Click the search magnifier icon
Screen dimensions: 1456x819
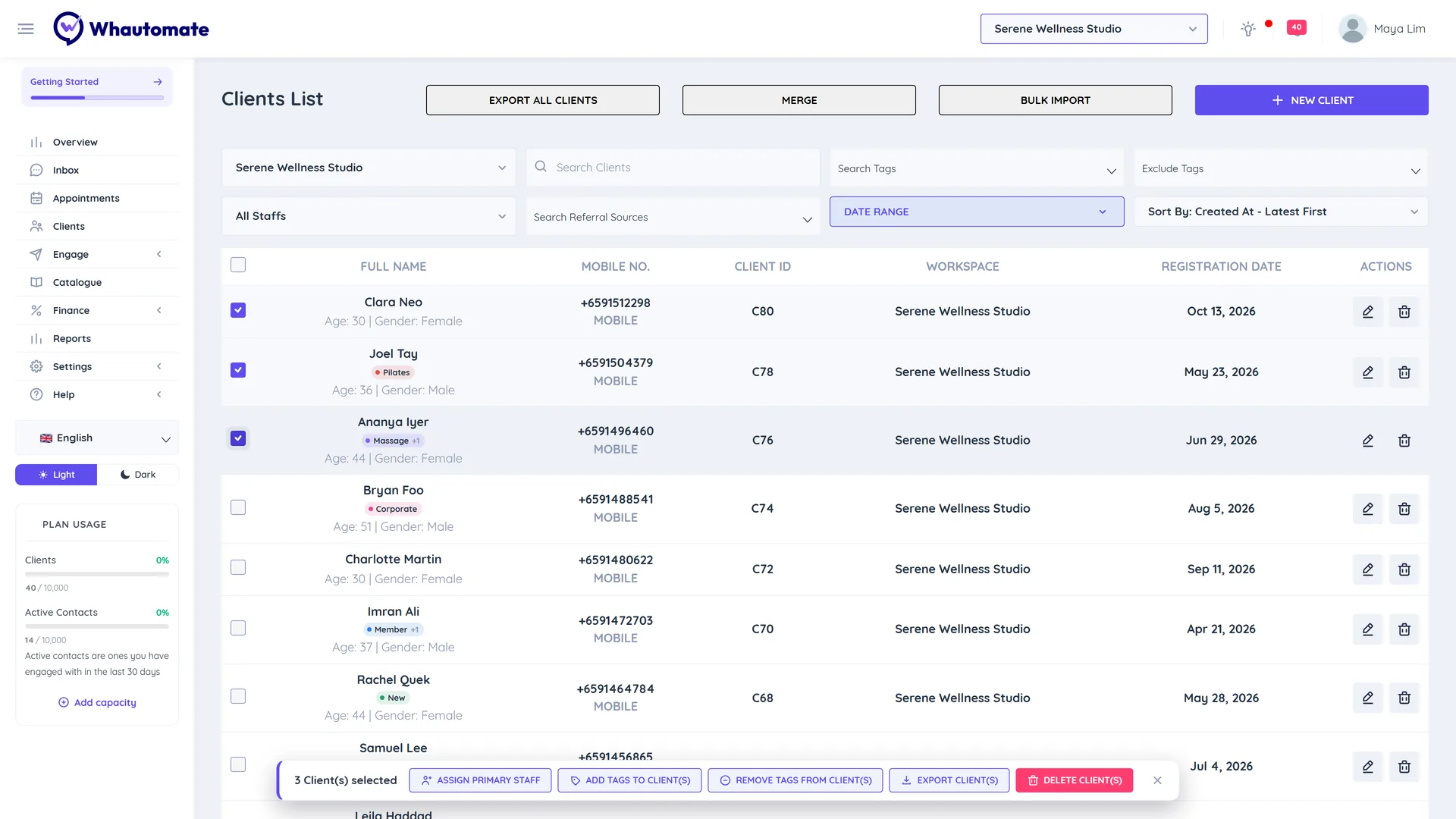(541, 166)
